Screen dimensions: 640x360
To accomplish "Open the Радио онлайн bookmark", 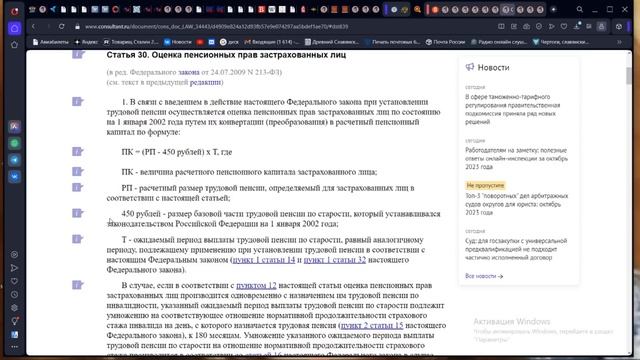I will [x=499, y=42].
